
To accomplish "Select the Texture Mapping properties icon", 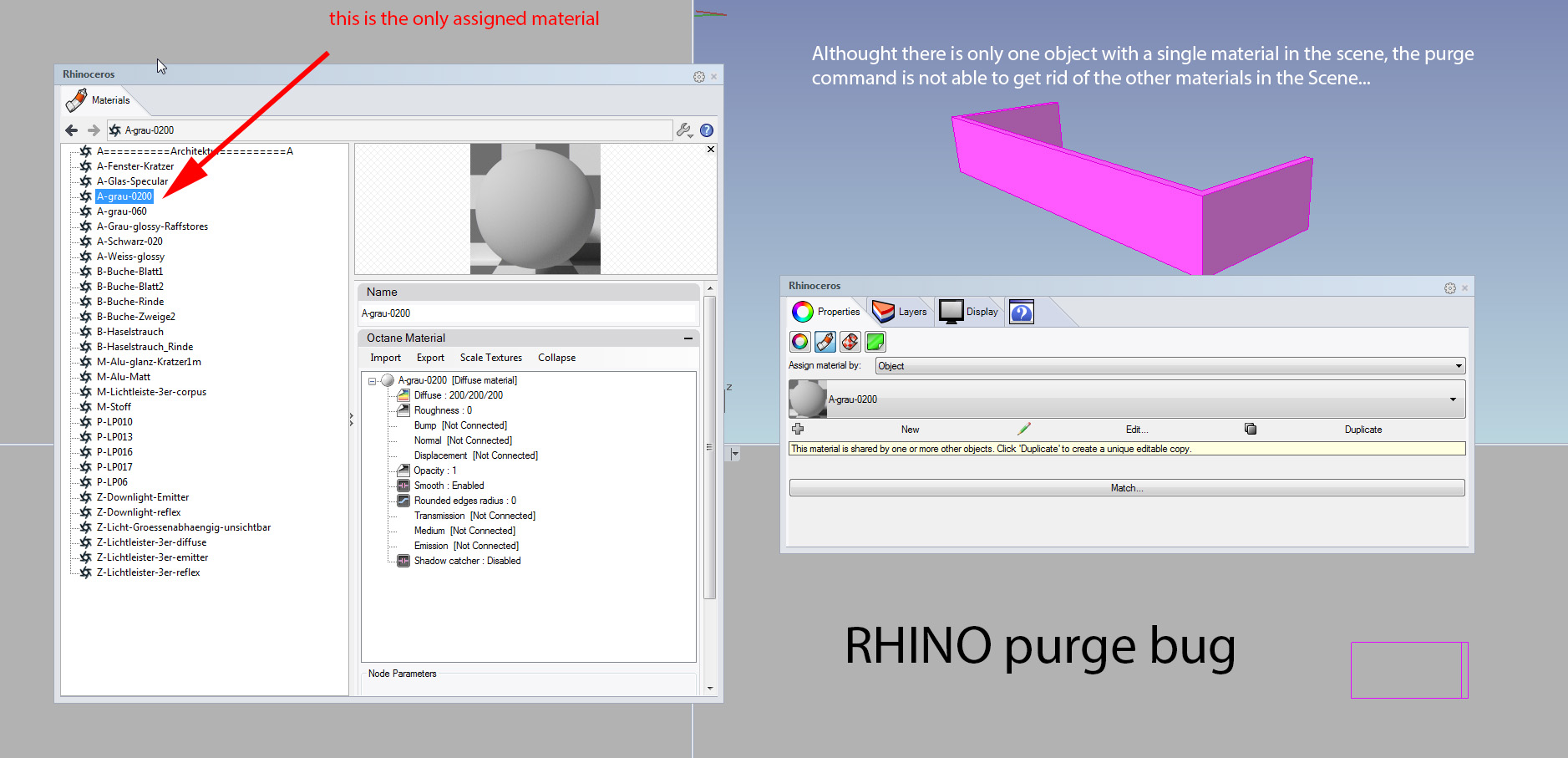I will (x=850, y=342).
